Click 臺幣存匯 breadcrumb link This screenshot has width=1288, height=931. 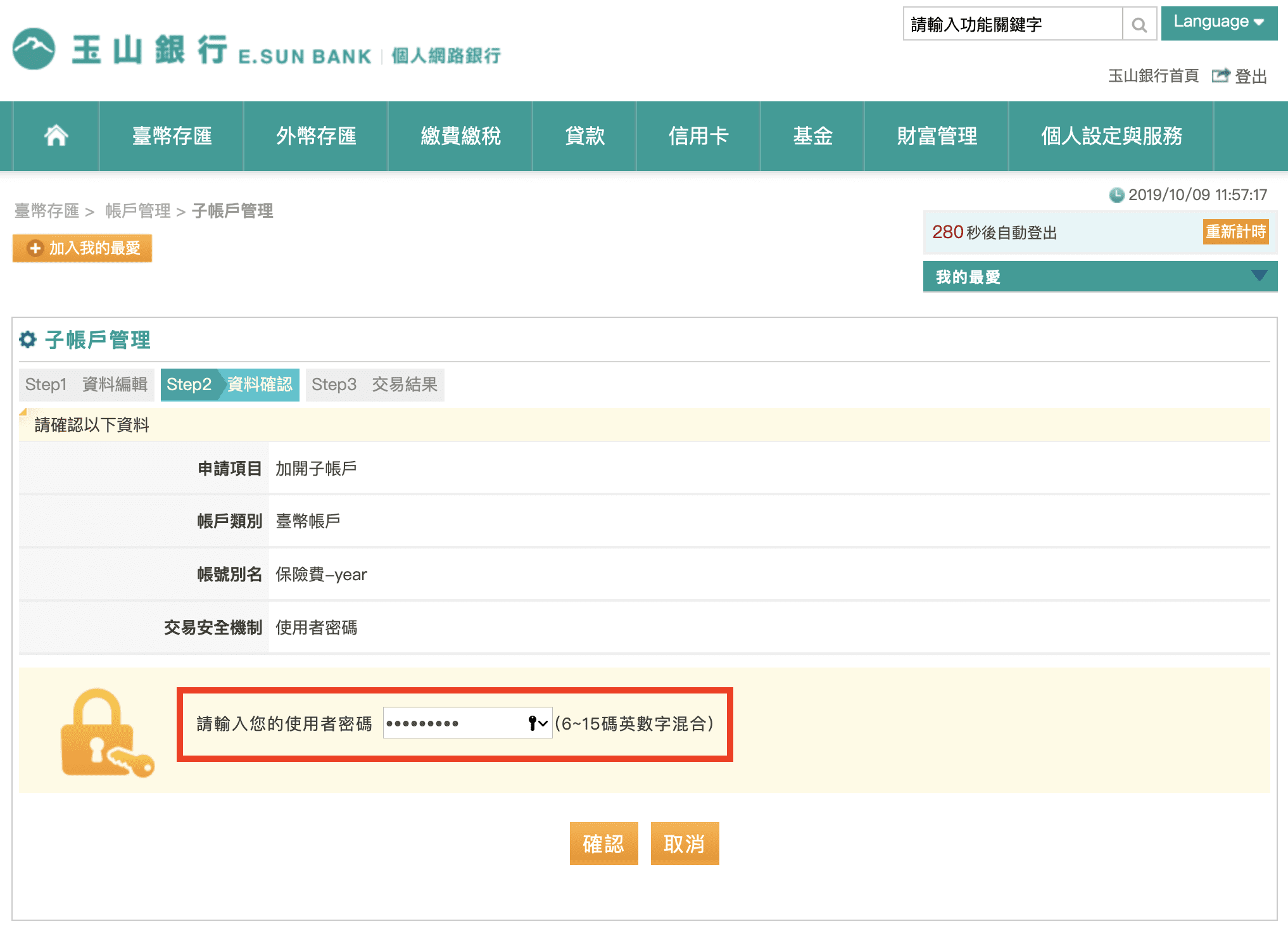coord(47,211)
